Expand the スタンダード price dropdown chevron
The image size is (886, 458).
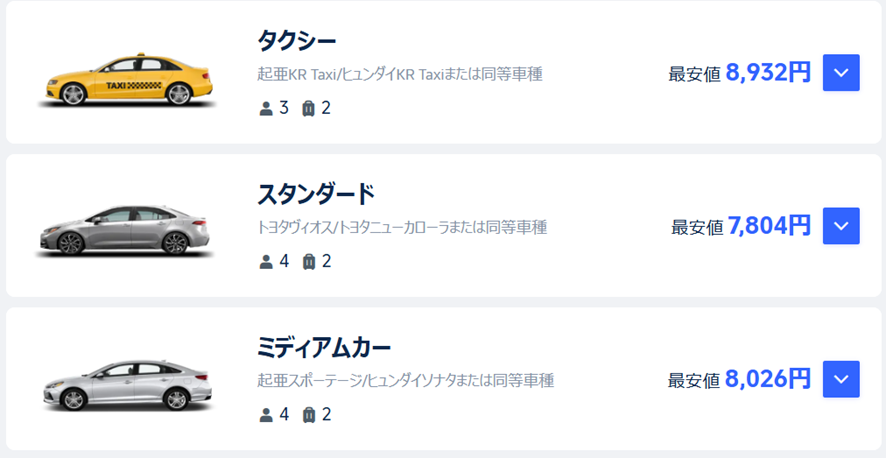(x=841, y=226)
